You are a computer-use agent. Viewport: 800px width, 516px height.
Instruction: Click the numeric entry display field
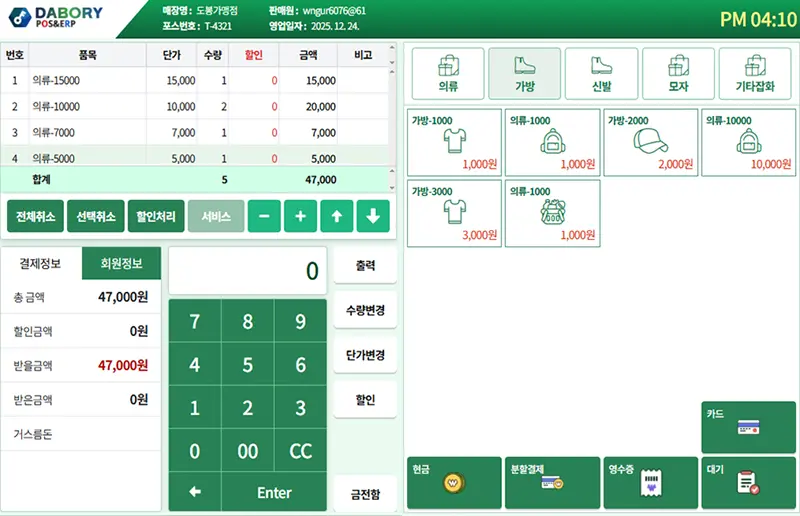(247, 270)
